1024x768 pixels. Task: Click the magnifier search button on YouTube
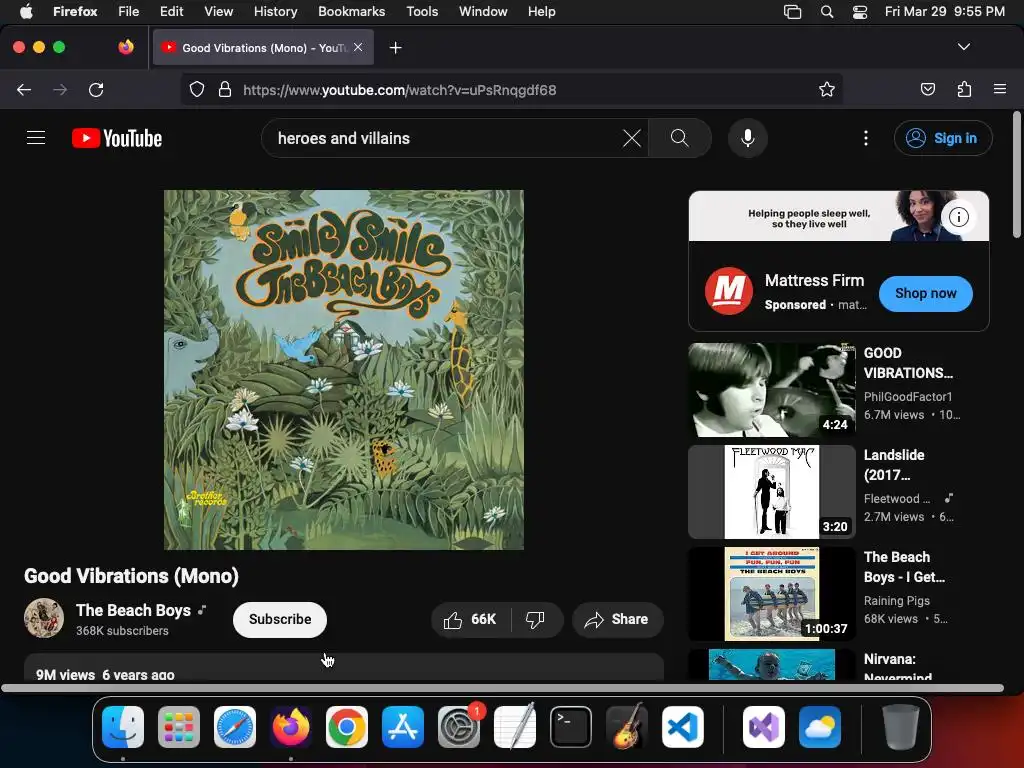(680, 138)
